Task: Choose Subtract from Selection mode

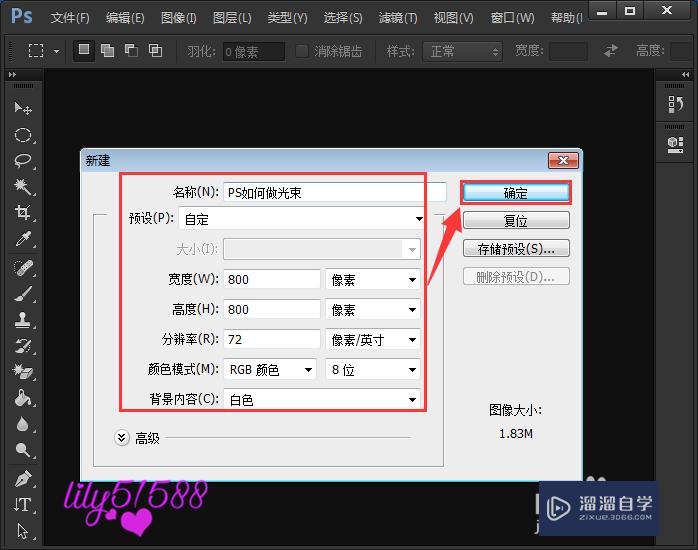Action: 131,50
